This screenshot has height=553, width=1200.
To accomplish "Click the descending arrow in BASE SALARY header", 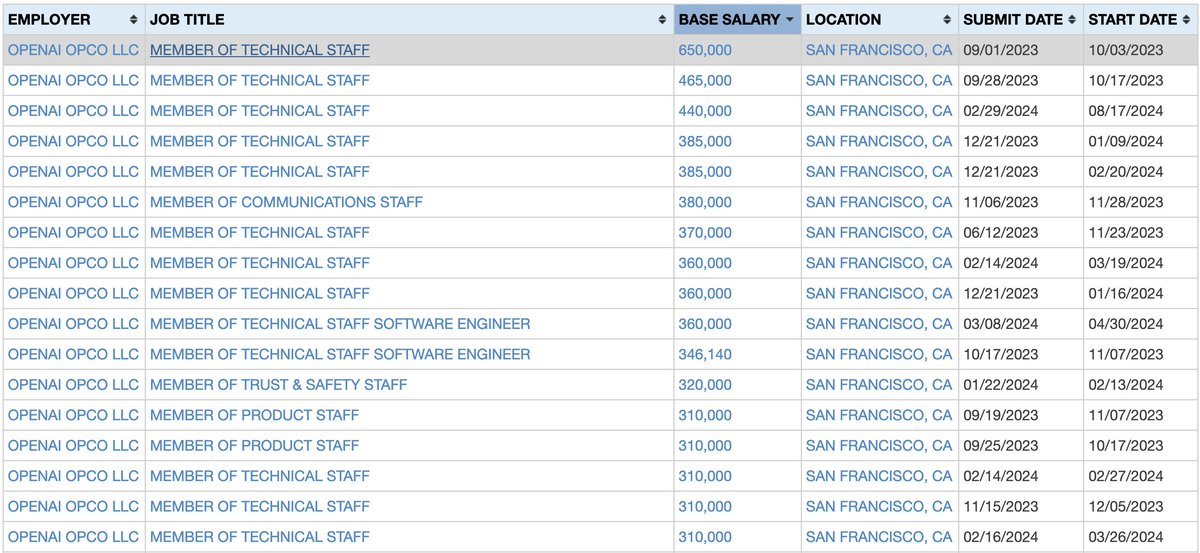I will point(790,20).
